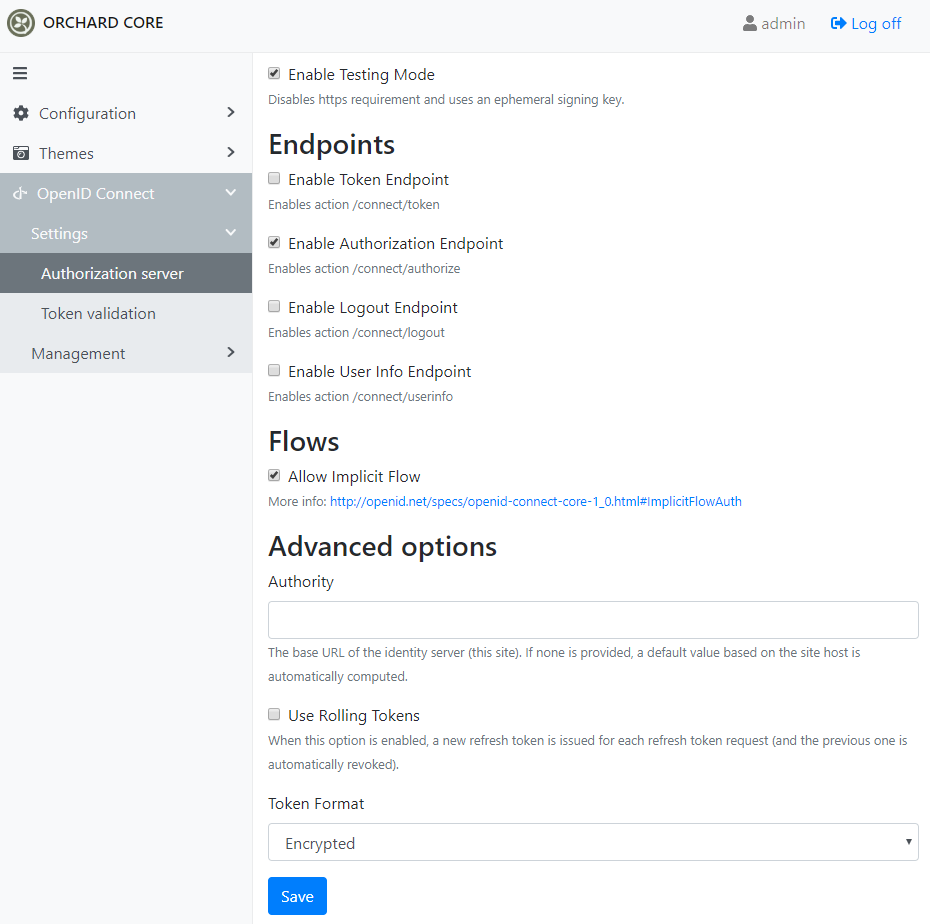Focus the Authority text field
The image size is (930, 924).
click(593, 620)
